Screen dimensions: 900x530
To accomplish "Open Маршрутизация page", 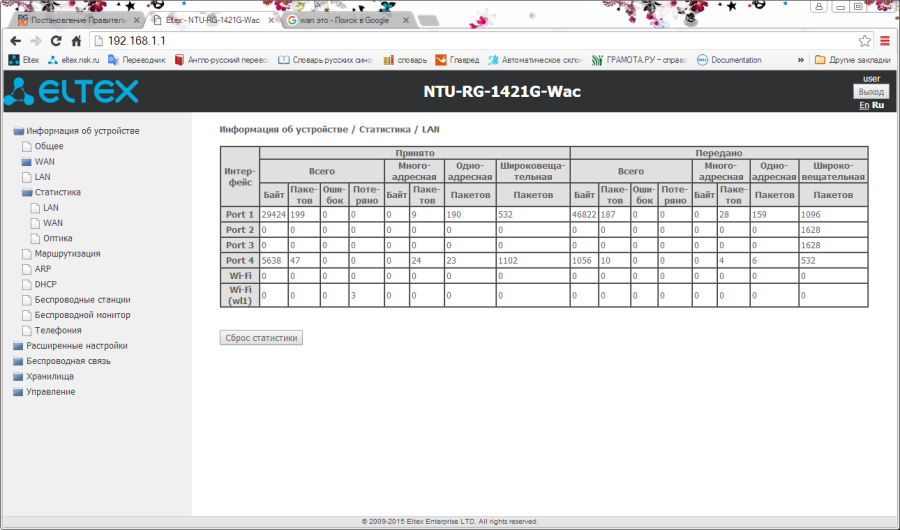I will 61,254.
